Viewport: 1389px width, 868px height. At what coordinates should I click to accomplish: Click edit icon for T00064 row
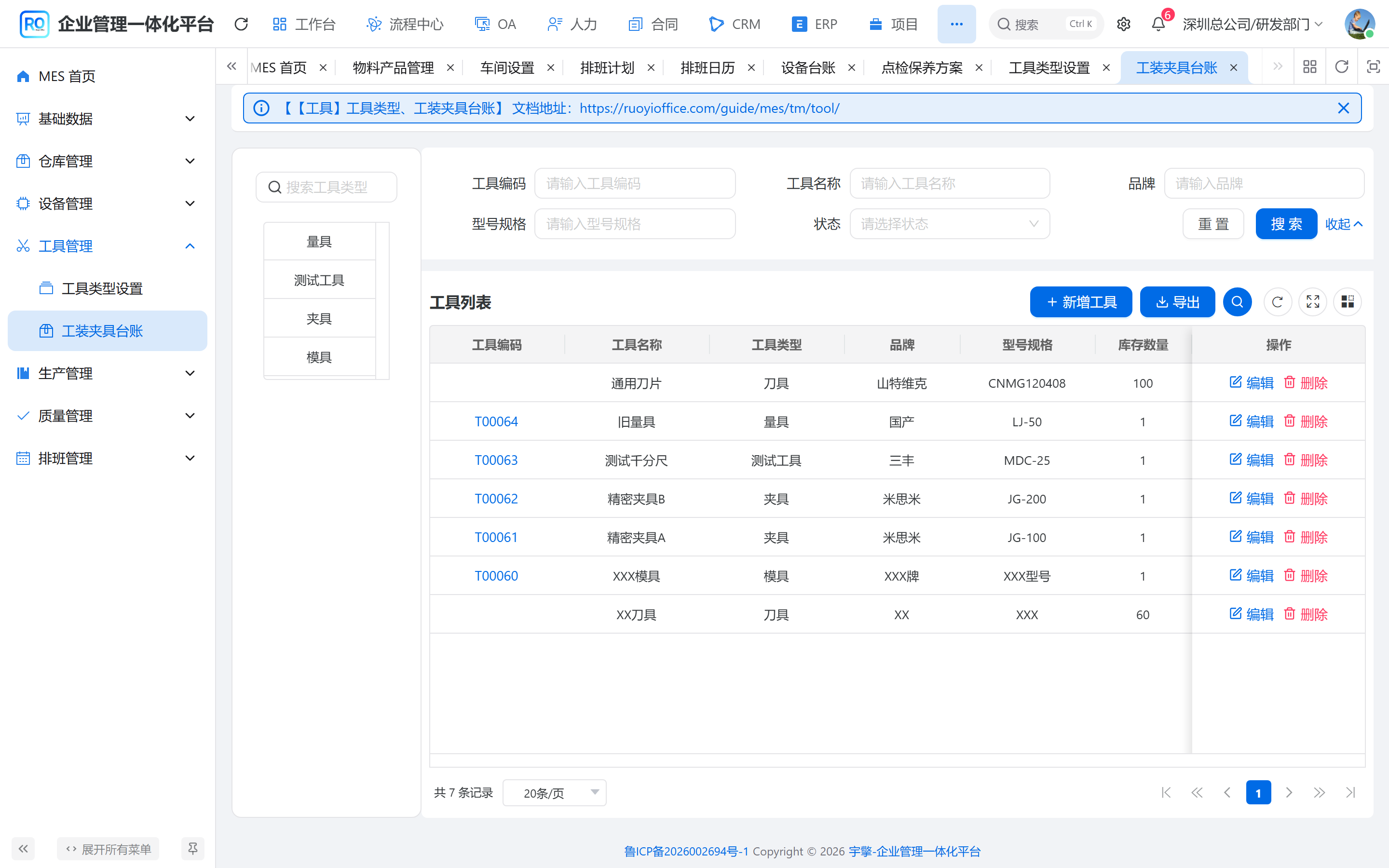coord(1235,421)
